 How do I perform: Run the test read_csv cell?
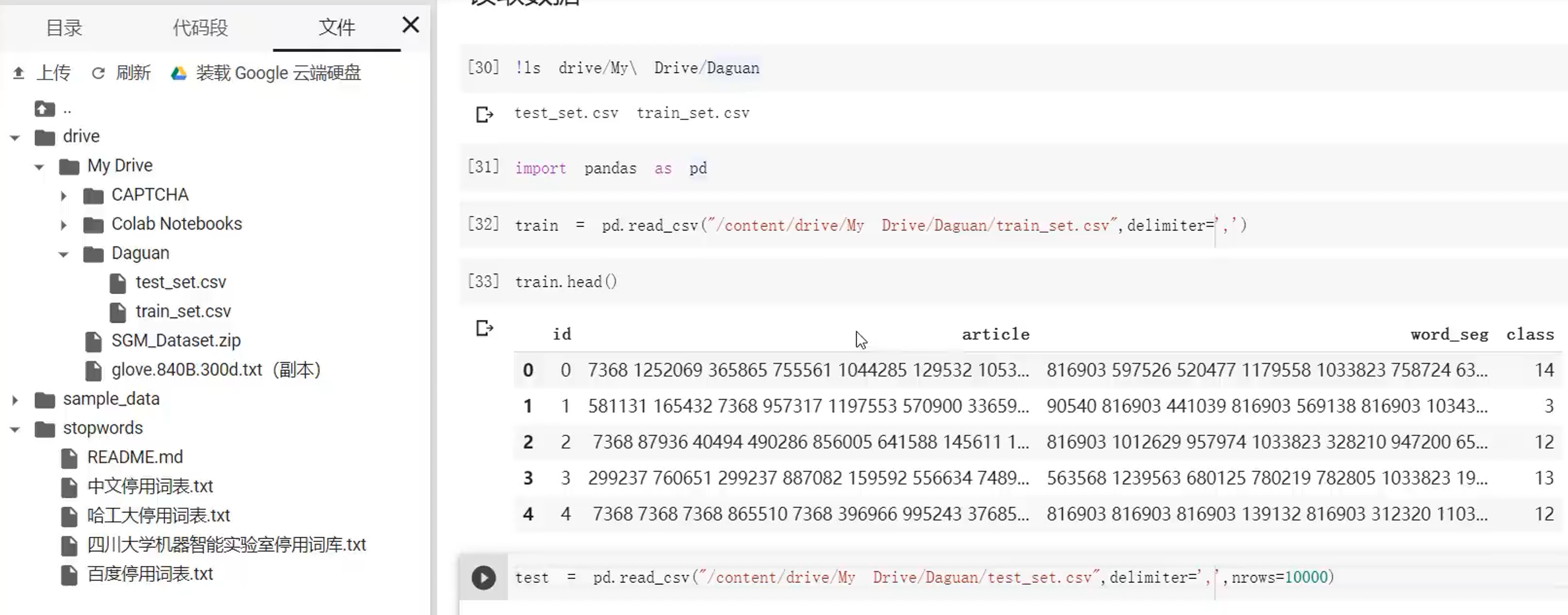click(483, 577)
